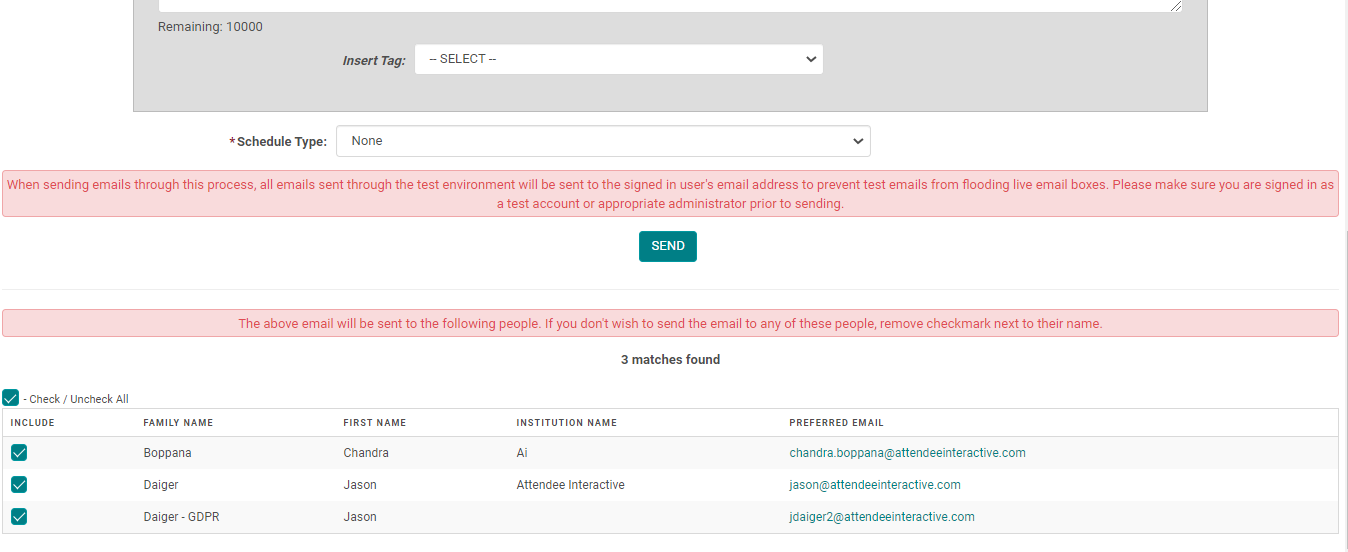Click the Boppana family name cell
The image size is (1348, 552).
pos(167,453)
